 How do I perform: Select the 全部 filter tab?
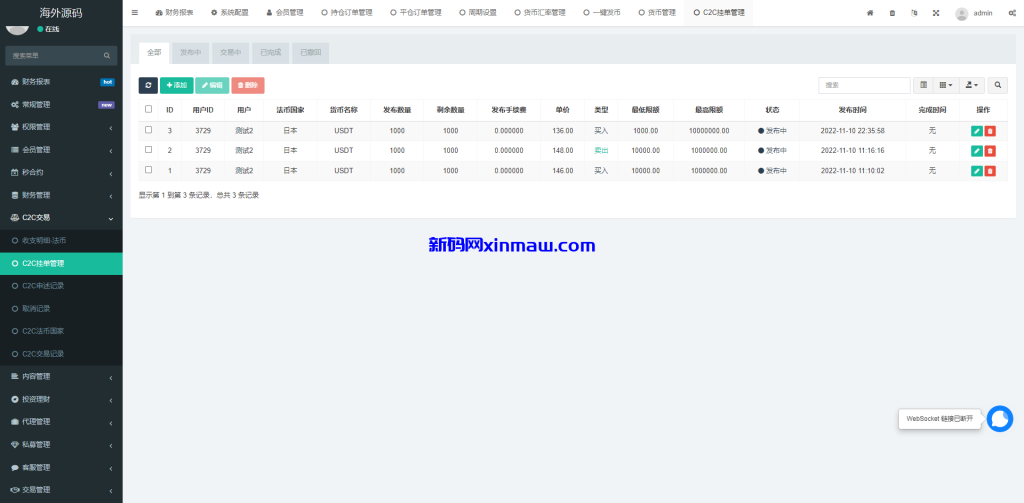(154, 53)
